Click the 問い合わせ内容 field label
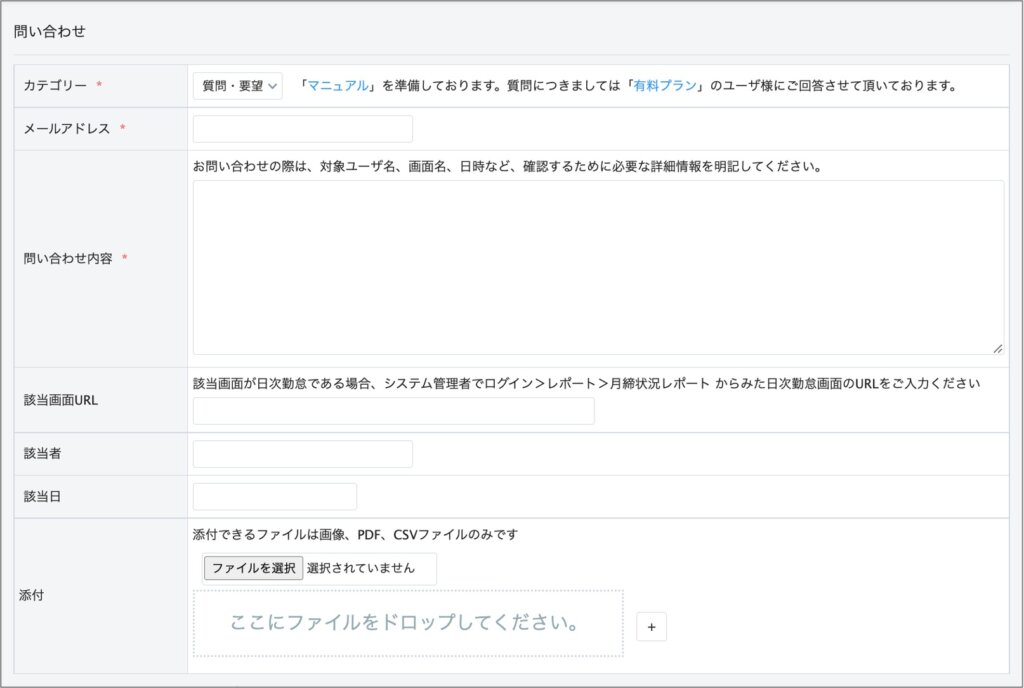The image size is (1024, 688). [68, 259]
